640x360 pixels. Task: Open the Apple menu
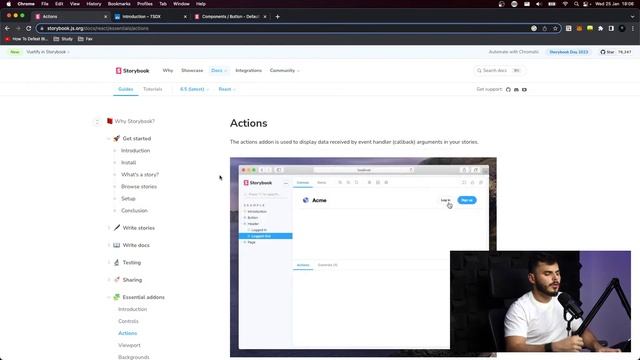[x=9, y=4]
